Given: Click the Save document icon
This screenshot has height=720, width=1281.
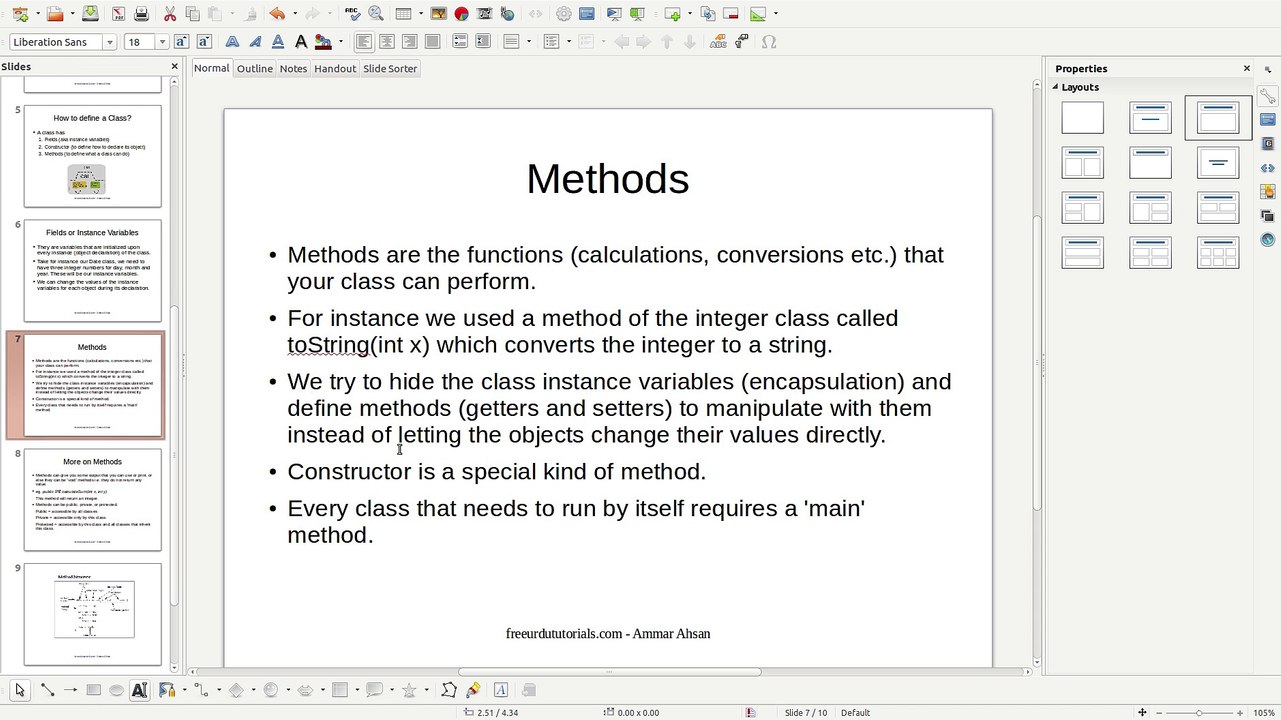Looking at the screenshot, I should click(x=90, y=14).
